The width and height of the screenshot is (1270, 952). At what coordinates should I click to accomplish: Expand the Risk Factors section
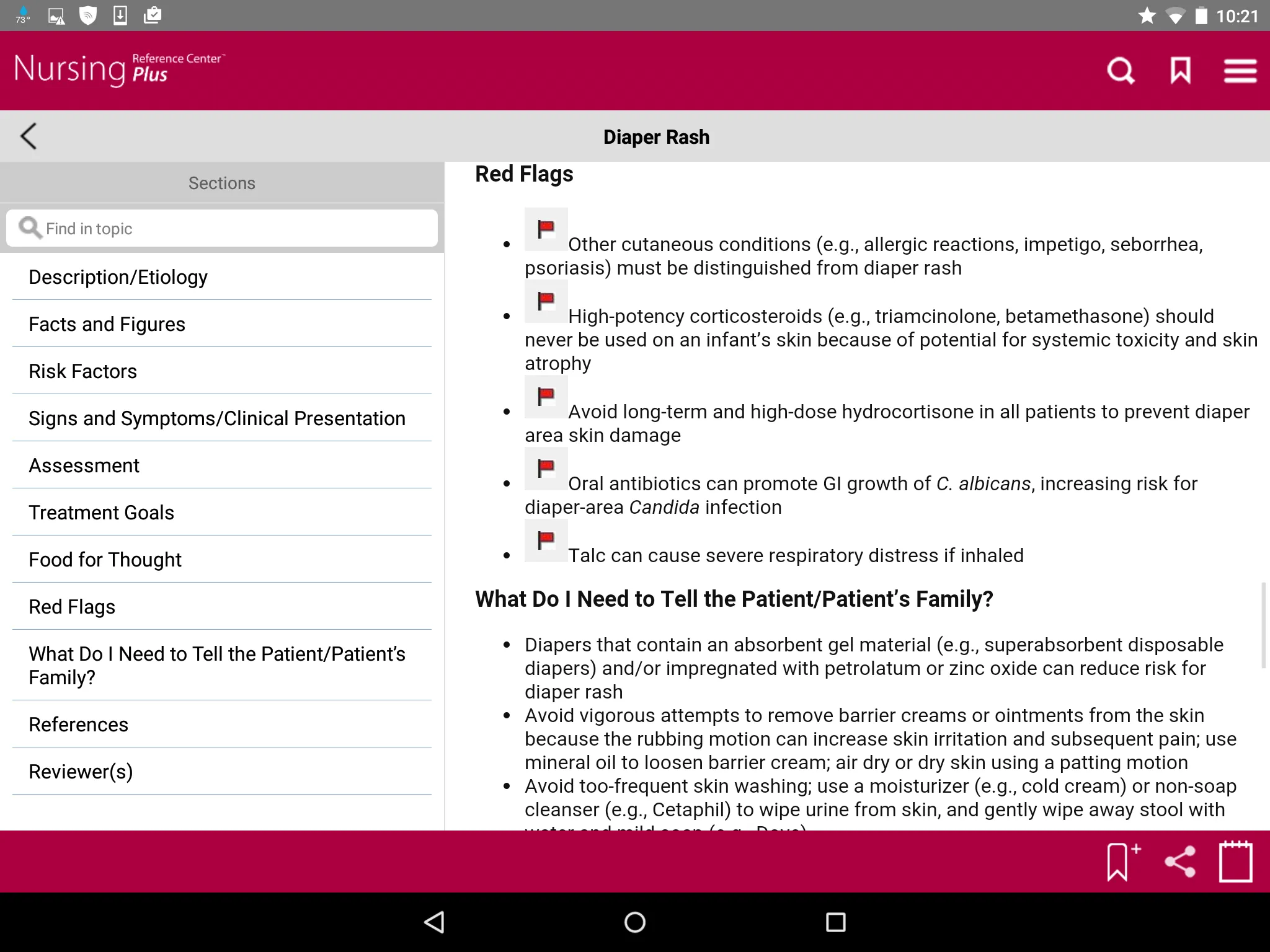click(x=82, y=371)
